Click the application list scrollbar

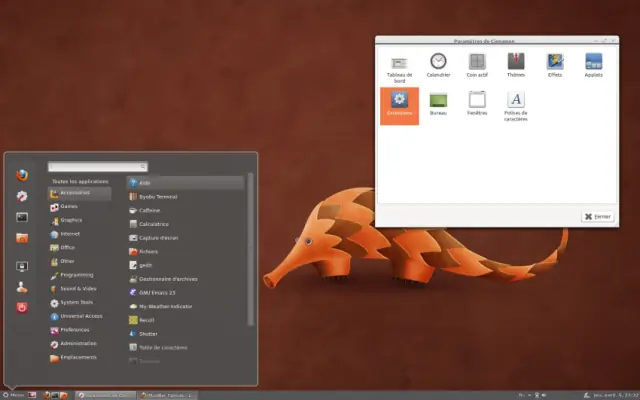(250, 249)
